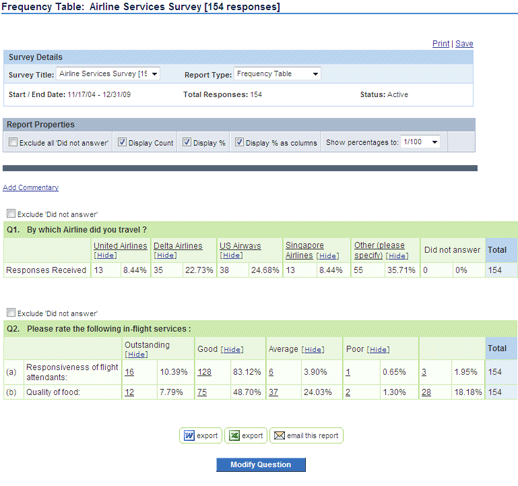Screen dimensions: 518x486
Task: Hide the Outstanding rating column
Action: coord(136,354)
